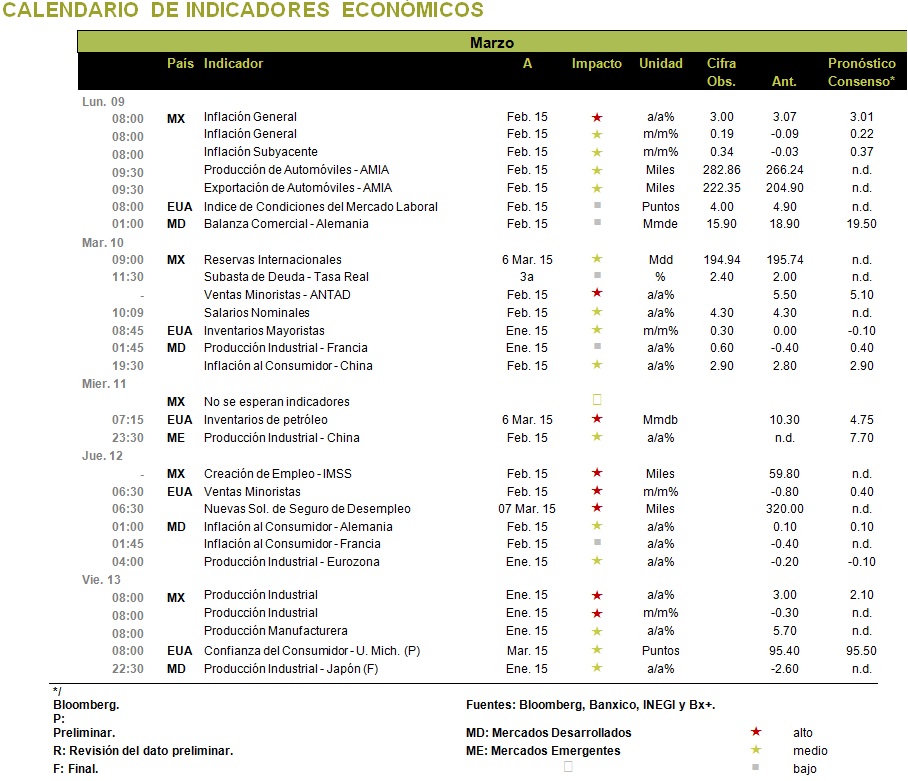Click the red star for Producción Industrial m/m%

[597, 613]
